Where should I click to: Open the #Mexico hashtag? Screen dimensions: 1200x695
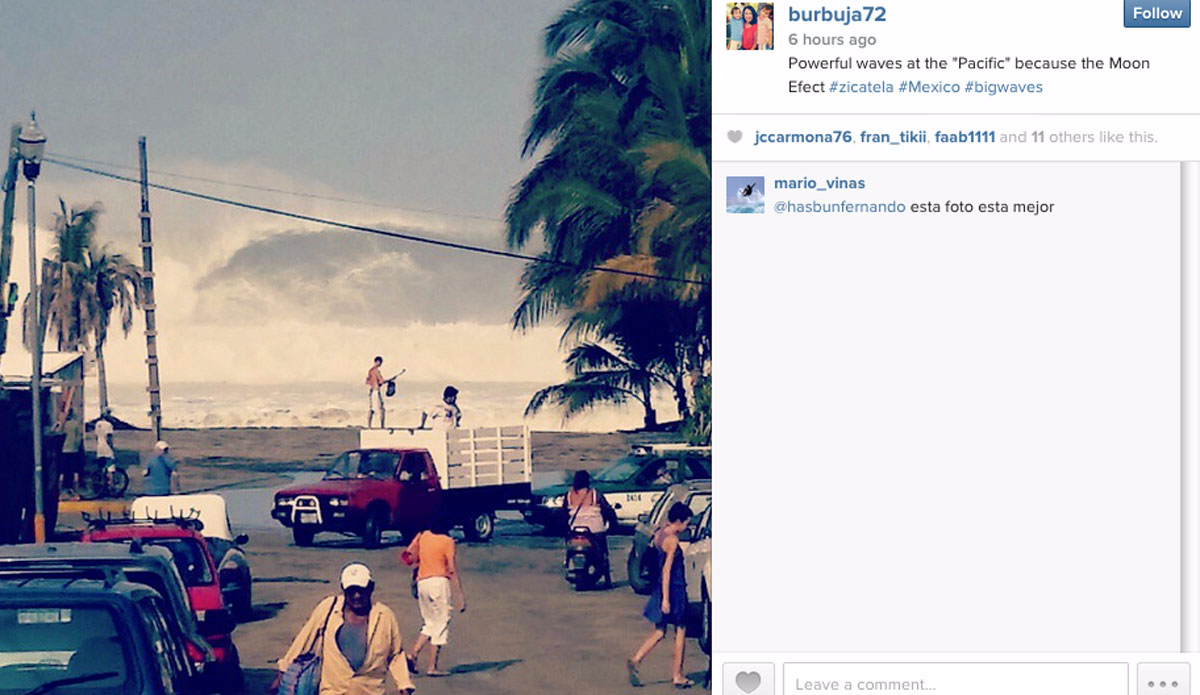[x=929, y=87]
